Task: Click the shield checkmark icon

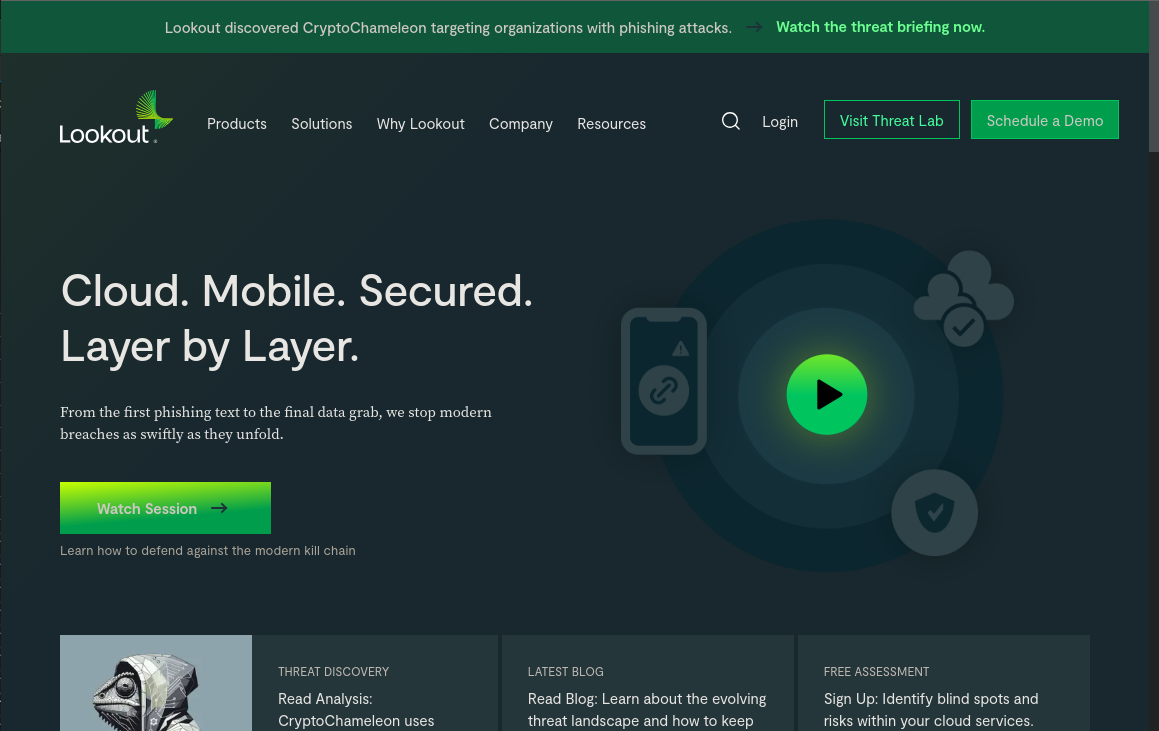Action: [x=934, y=512]
